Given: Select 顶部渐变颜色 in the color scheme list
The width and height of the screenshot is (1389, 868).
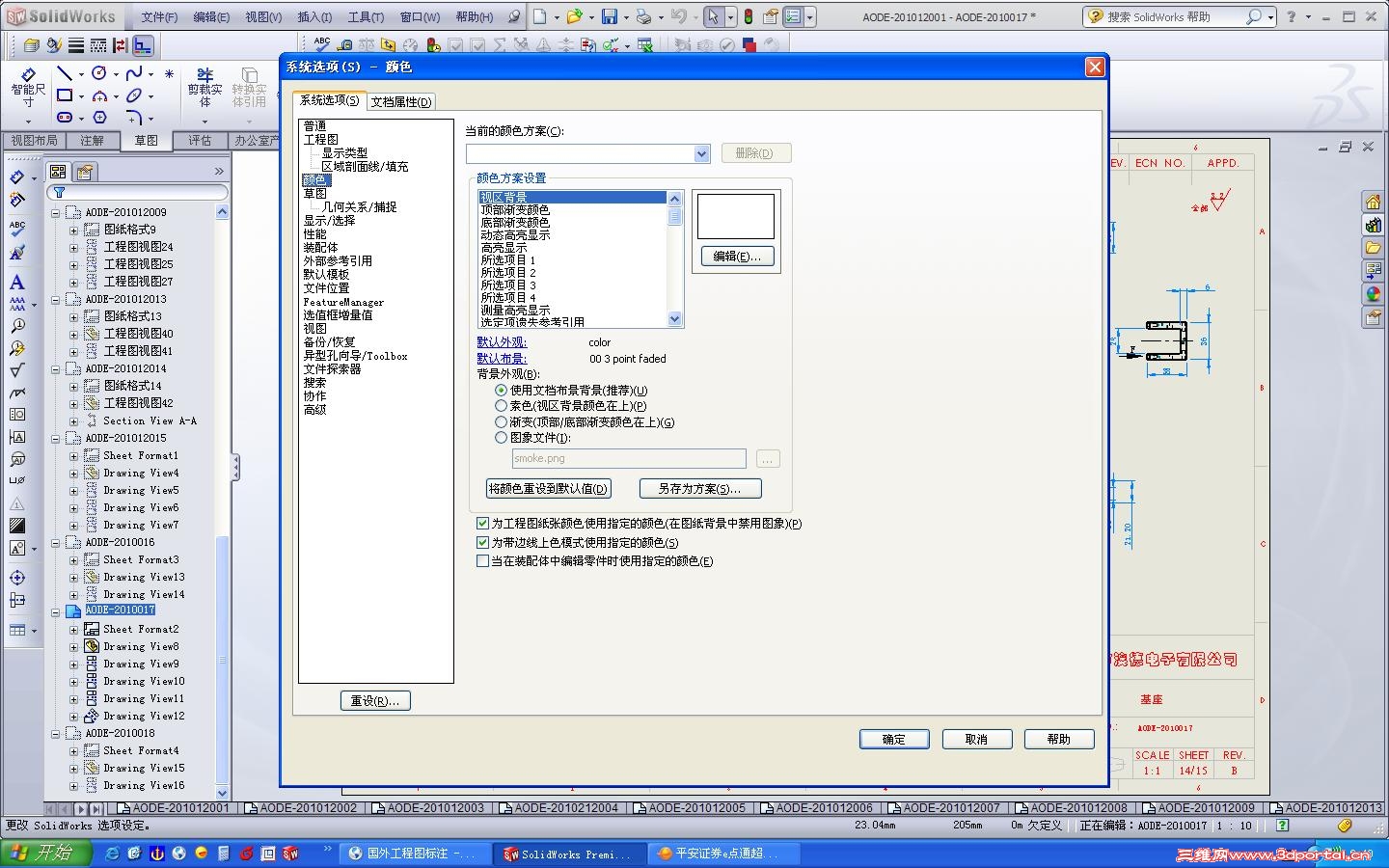Looking at the screenshot, I should (x=515, y=209).
